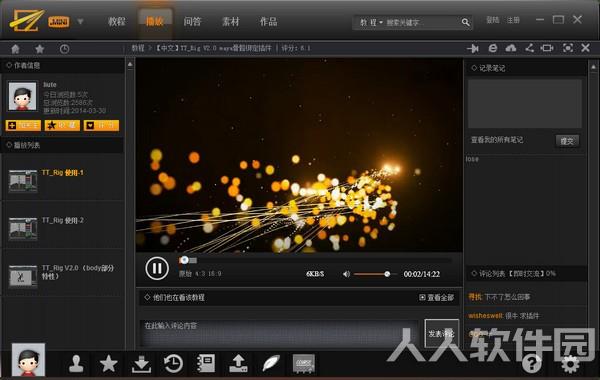
Task: Expand dropdown arrow beside the mini logo
Action: click(80, 21)
